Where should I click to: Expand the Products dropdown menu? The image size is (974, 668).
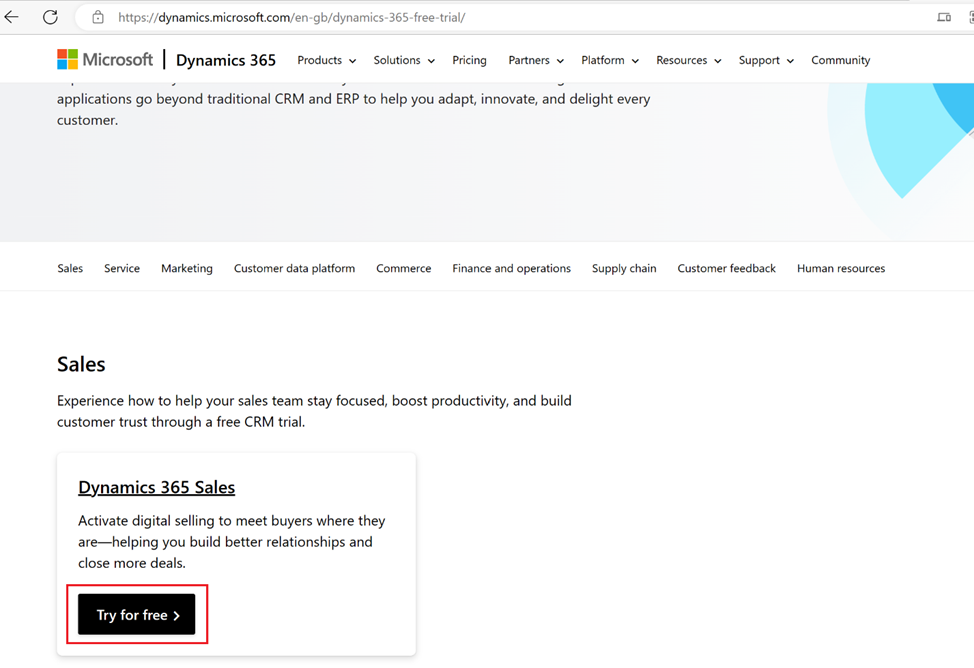click(x=327, y=60)
